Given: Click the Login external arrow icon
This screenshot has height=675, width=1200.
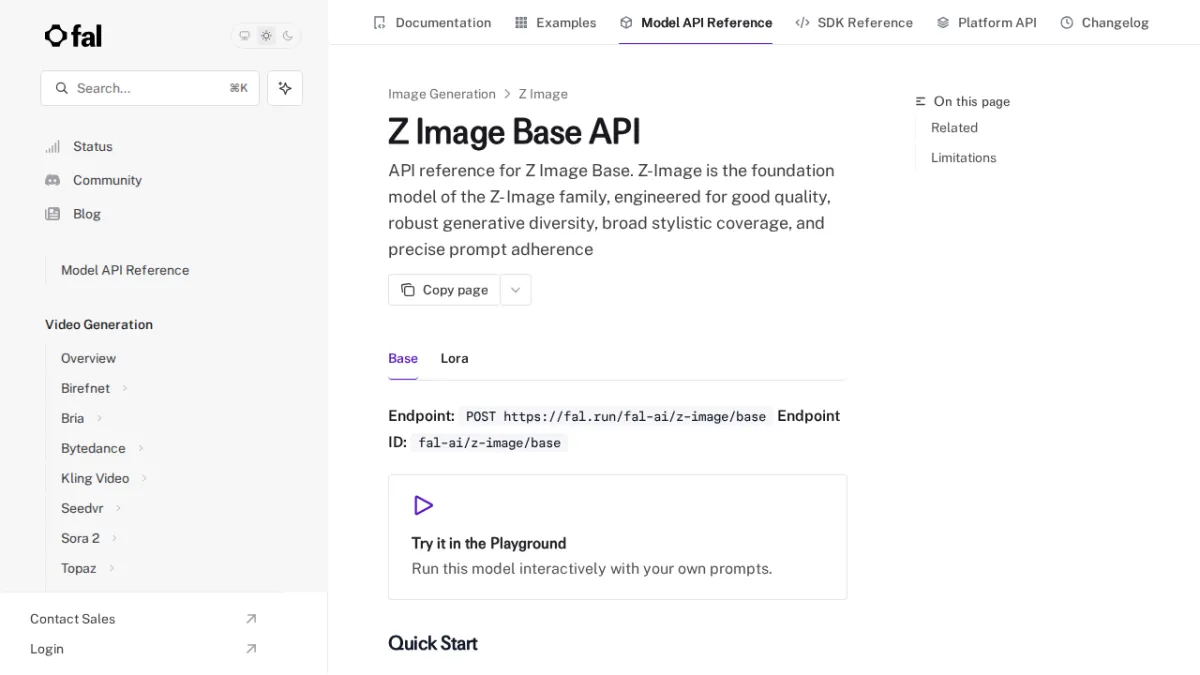Looking at the screenshot, I should point(251,649).
